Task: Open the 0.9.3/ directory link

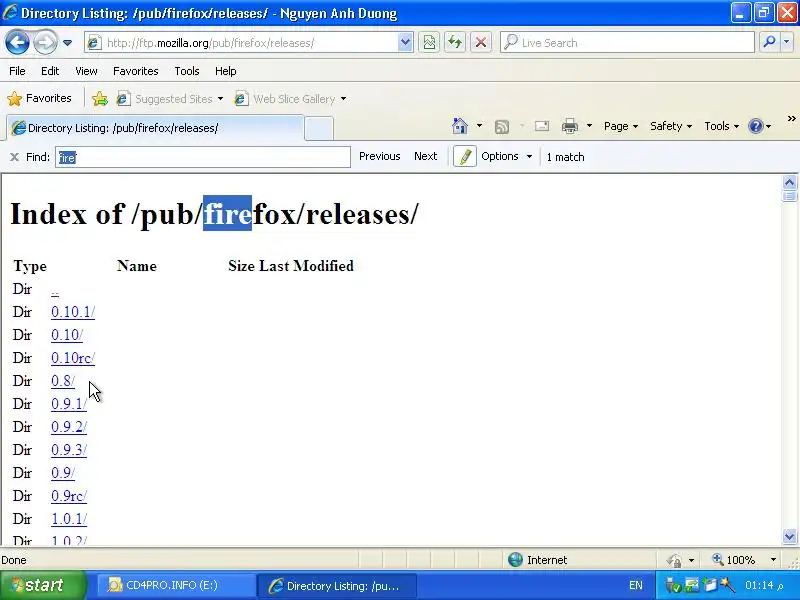Action: coord(69,449)
